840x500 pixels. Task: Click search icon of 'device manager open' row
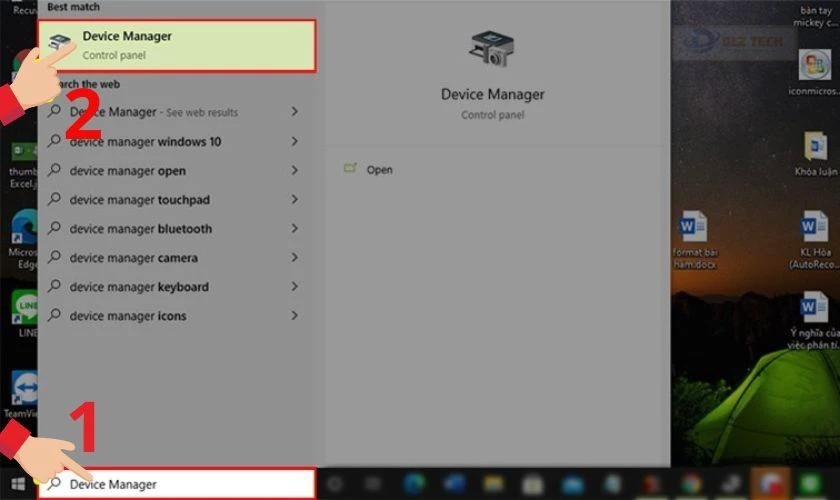click(54, 170)
